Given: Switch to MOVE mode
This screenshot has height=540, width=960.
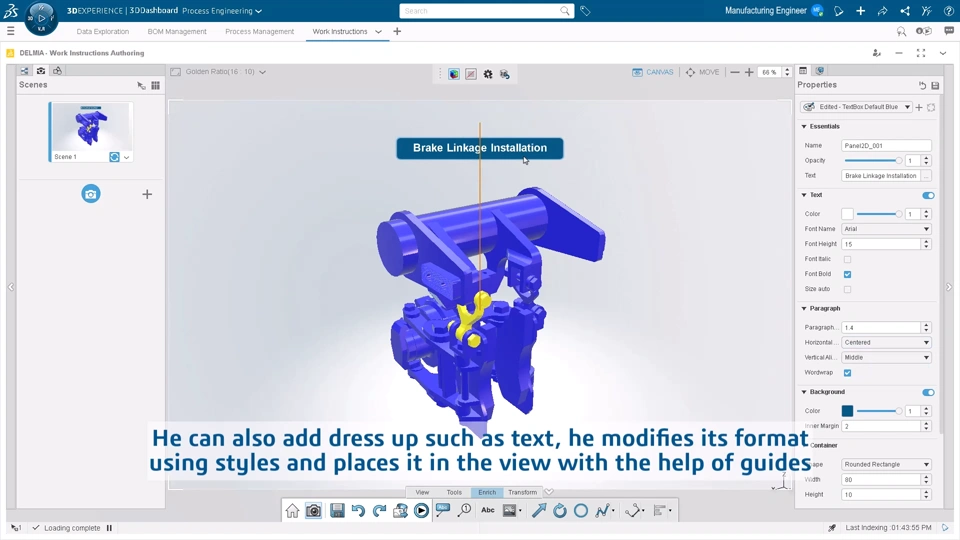Looking at the screenshot, I should [702, 72].
